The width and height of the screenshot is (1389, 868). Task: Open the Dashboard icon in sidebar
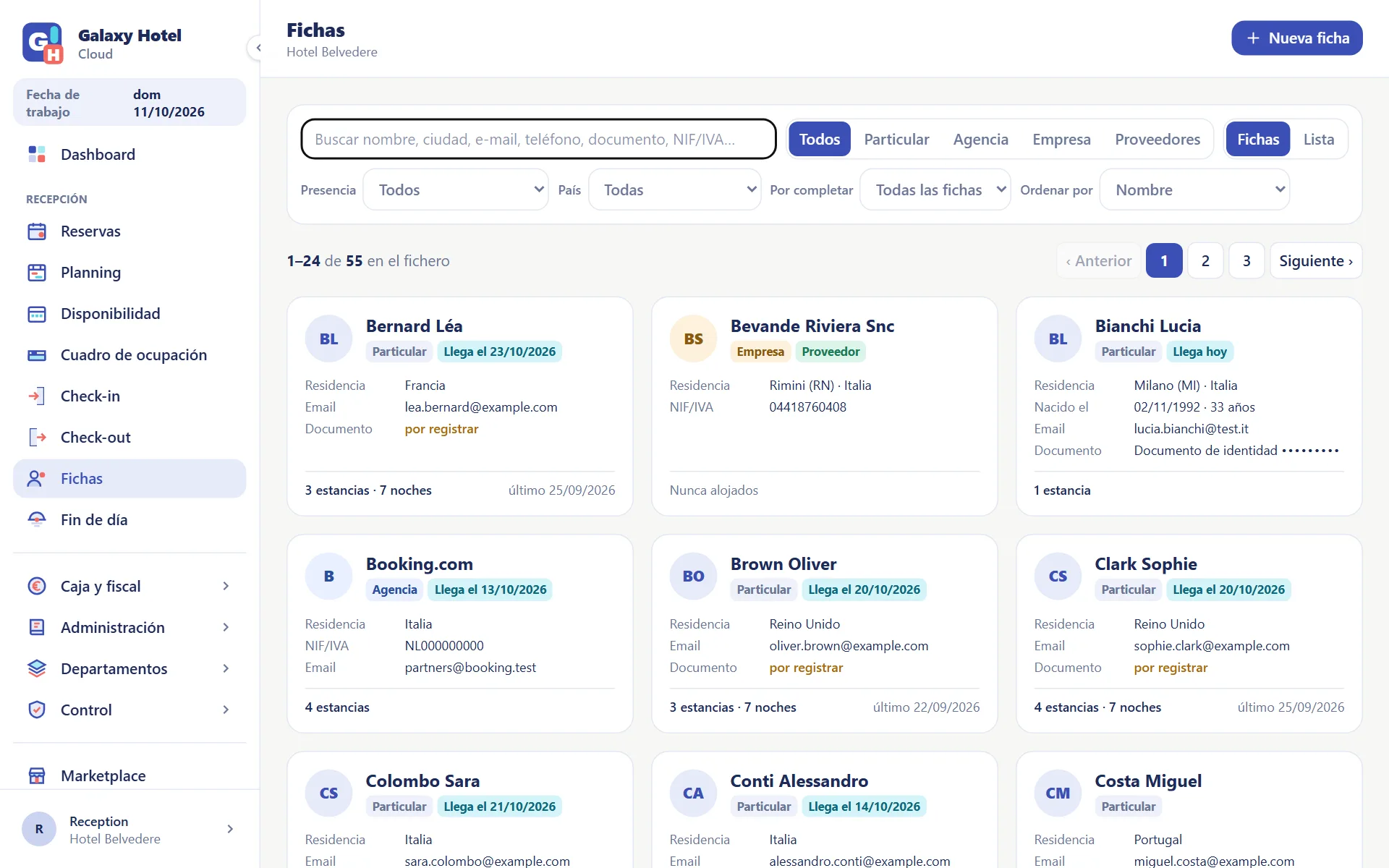tap(37, 154)
